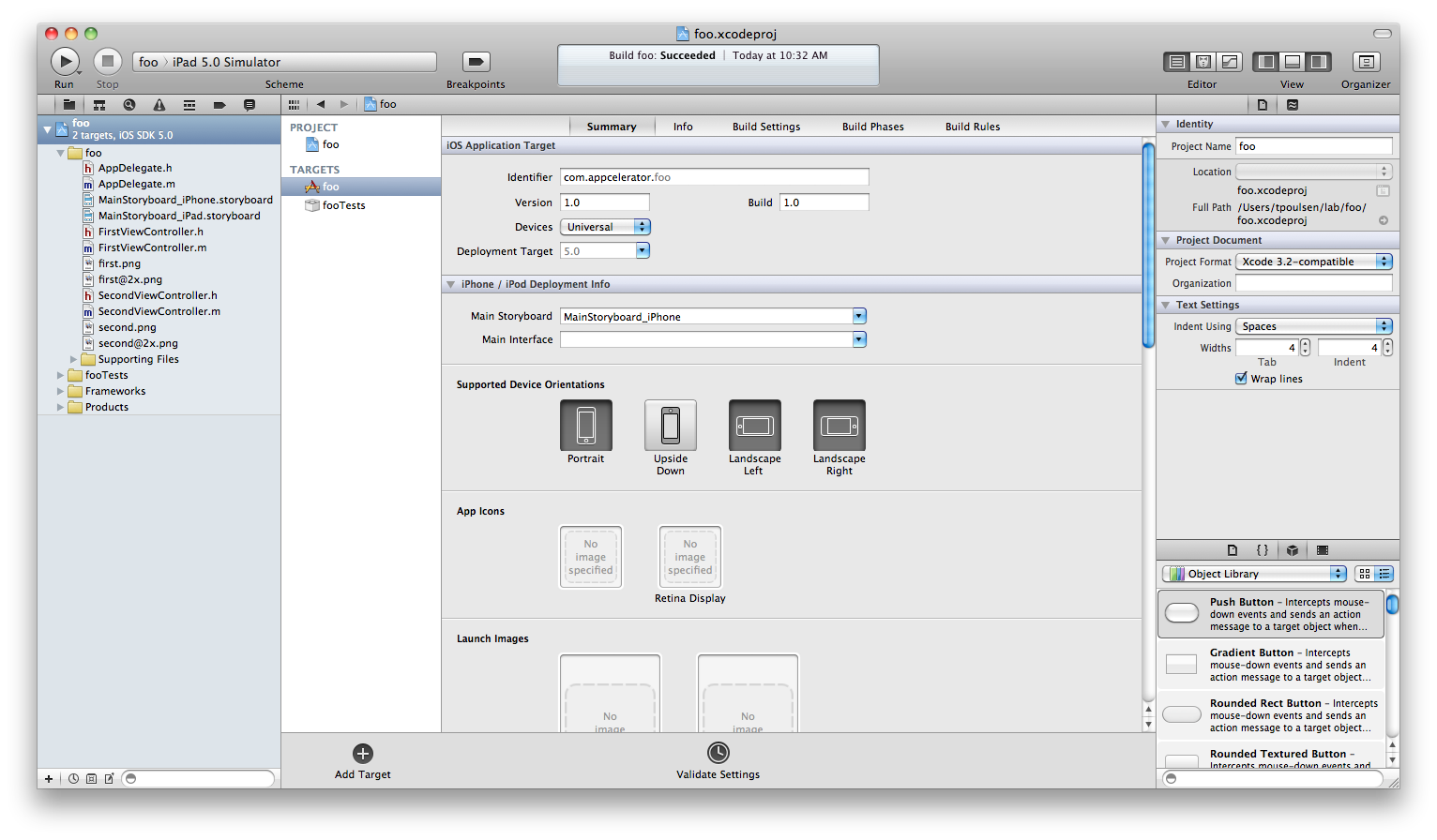Toggle the debug area visibility
This screenshot has height=840, width=1437.
tap(1293, 62)
